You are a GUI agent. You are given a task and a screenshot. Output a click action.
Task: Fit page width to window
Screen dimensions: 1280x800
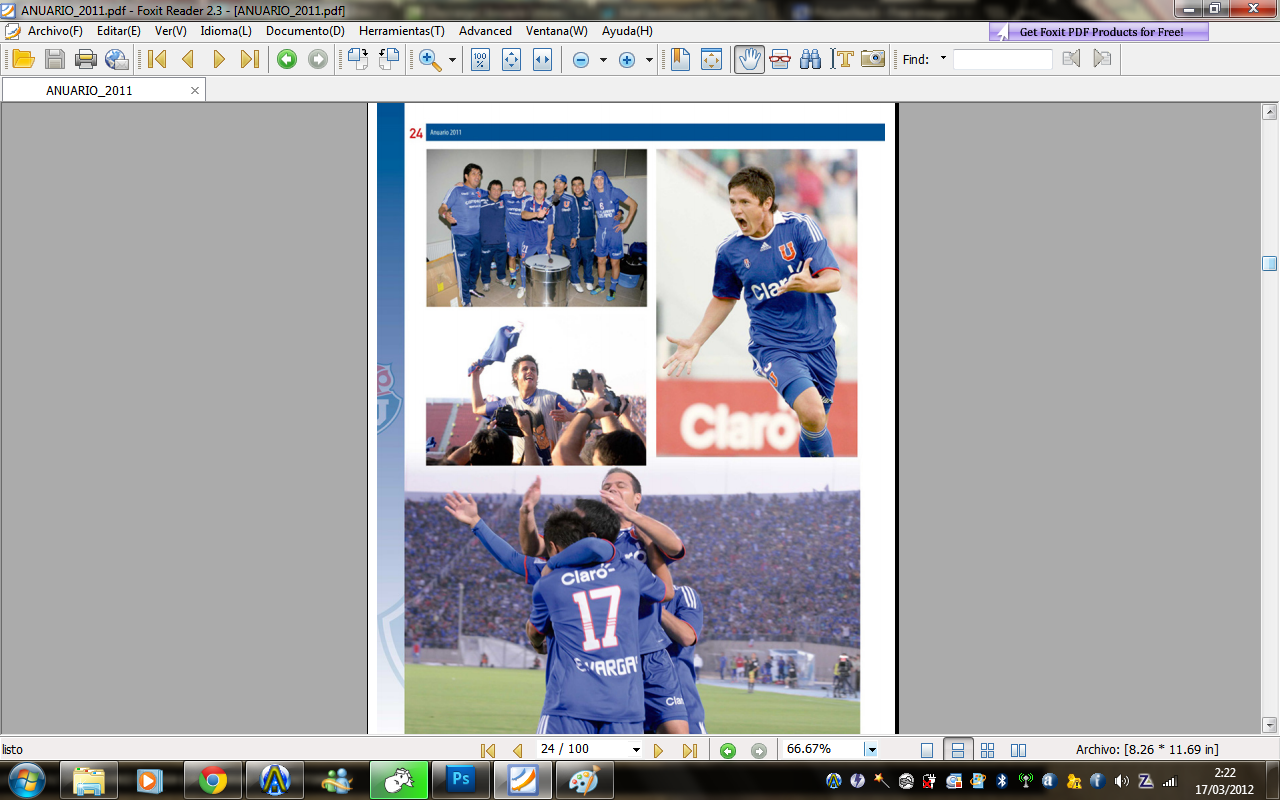click(542, 59)
